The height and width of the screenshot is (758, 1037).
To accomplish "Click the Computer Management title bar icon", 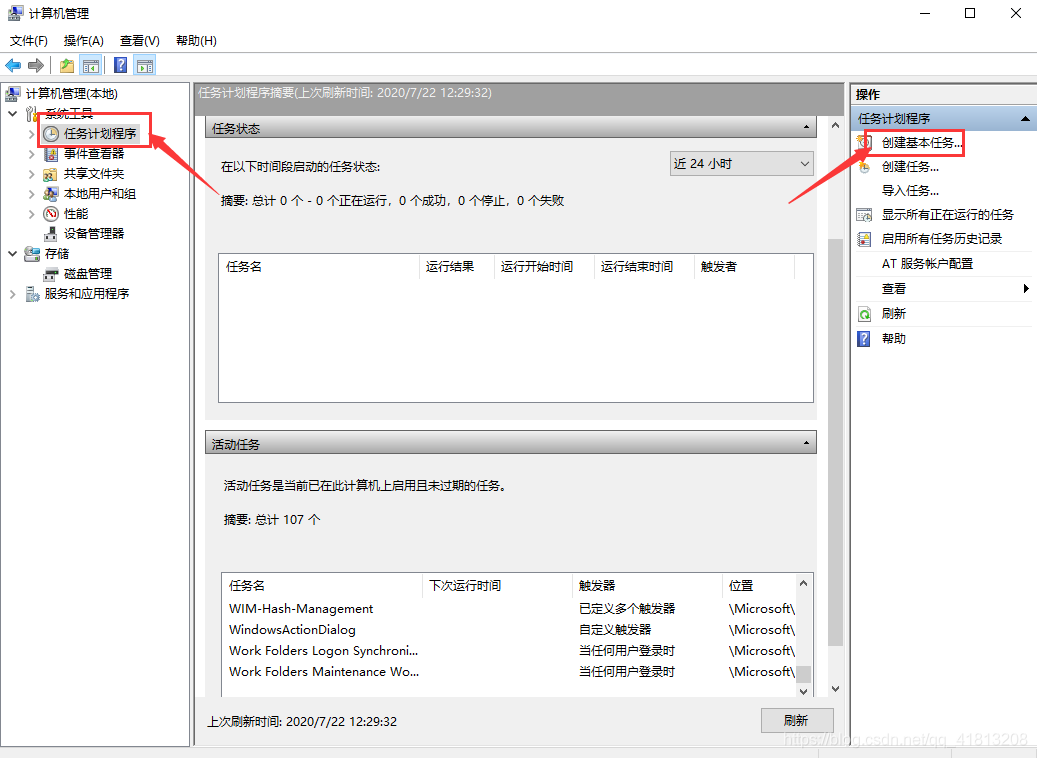I will (x=15, y=13).
